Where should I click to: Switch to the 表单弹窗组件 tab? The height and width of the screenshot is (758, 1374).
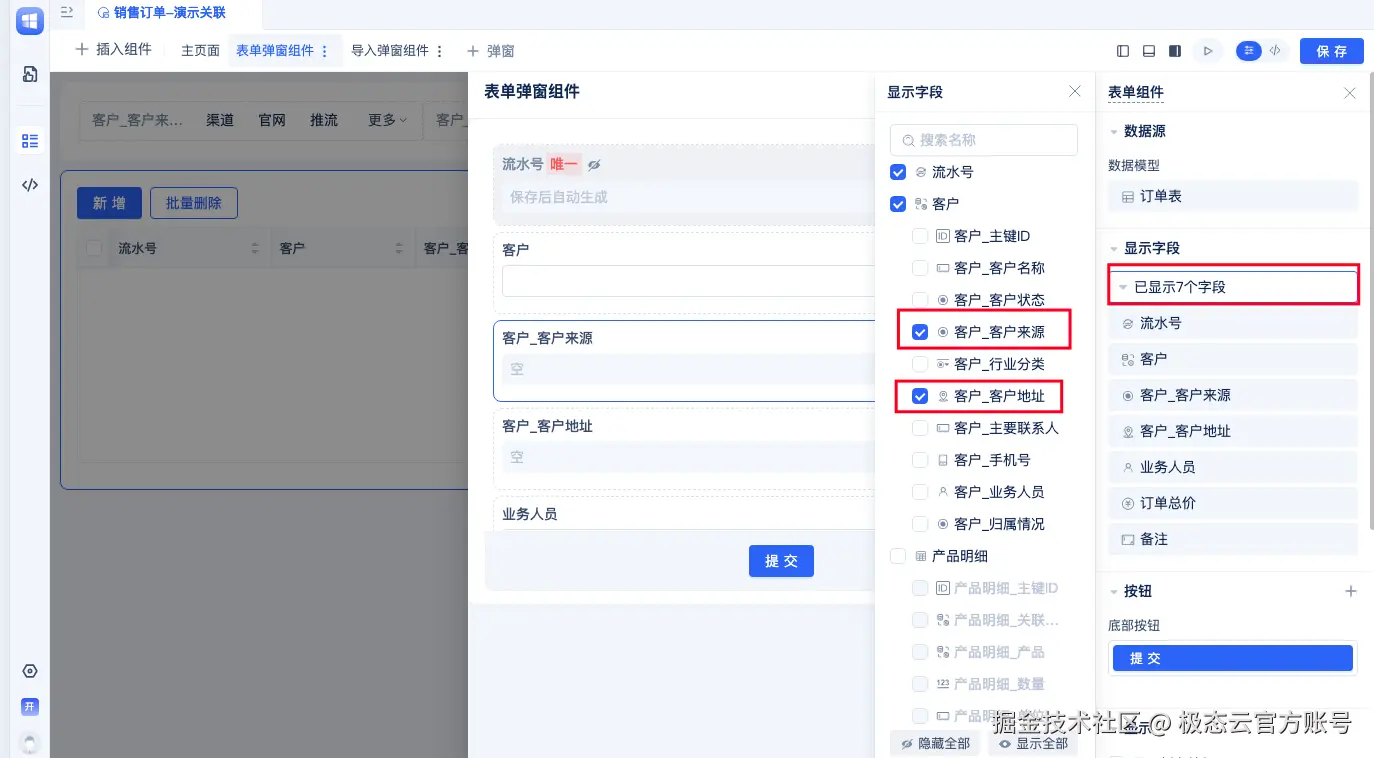coord(275,51)
